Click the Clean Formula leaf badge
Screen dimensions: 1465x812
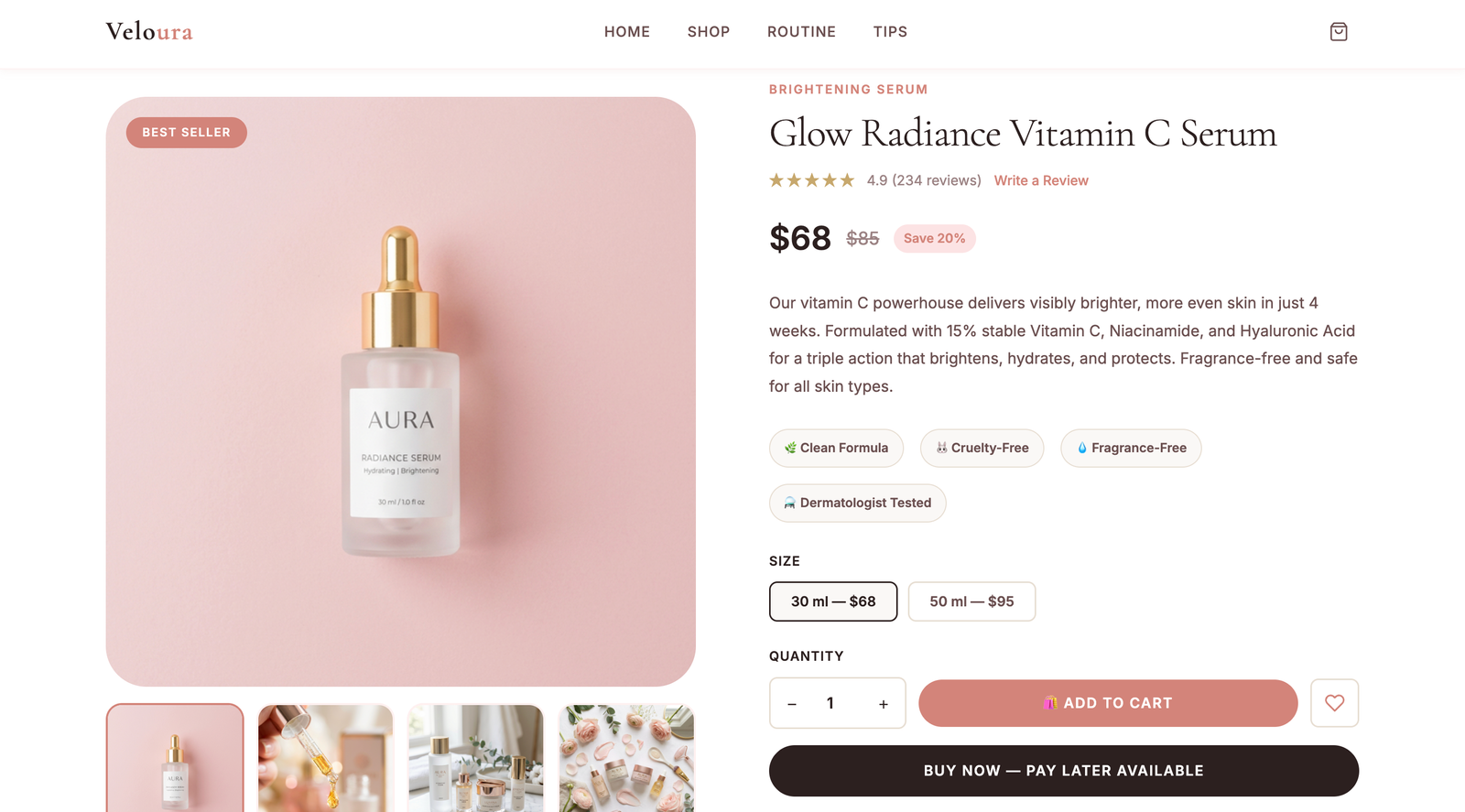point(836,448)
